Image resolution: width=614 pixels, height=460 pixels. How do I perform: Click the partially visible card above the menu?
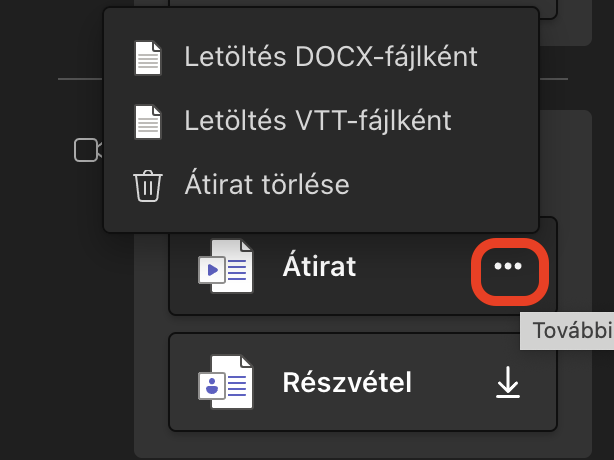coord(548,9)
